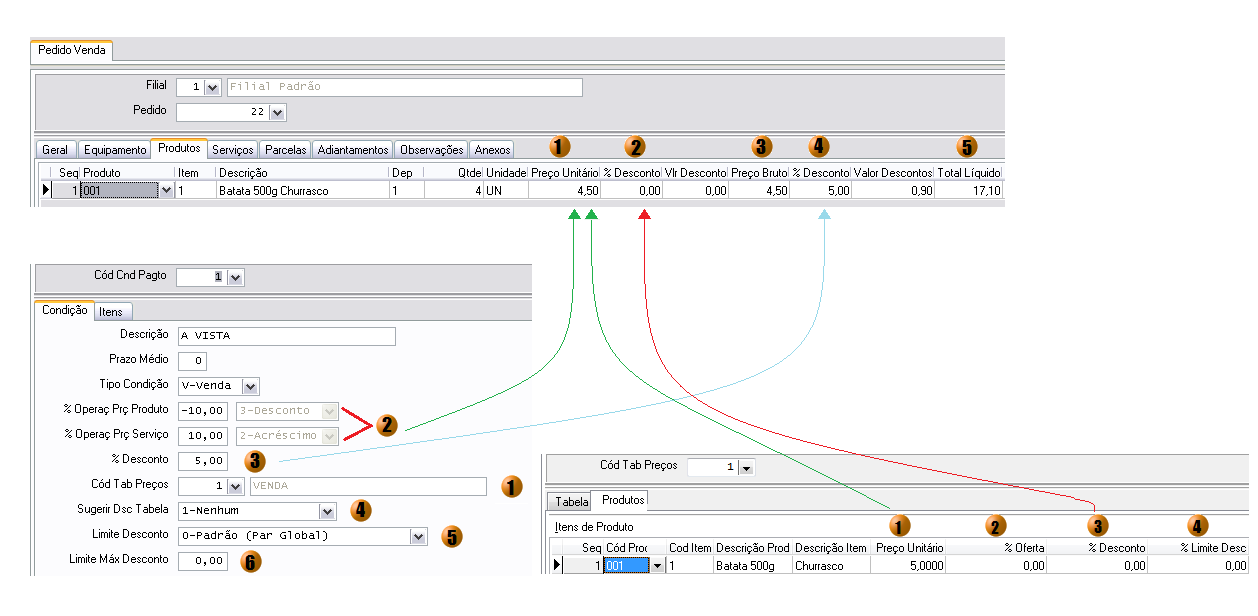Image resolution: width=1258 pixels, height=616 pixels.
Task: Click marker 3 next to the % Desconto field
Action: 256,461
